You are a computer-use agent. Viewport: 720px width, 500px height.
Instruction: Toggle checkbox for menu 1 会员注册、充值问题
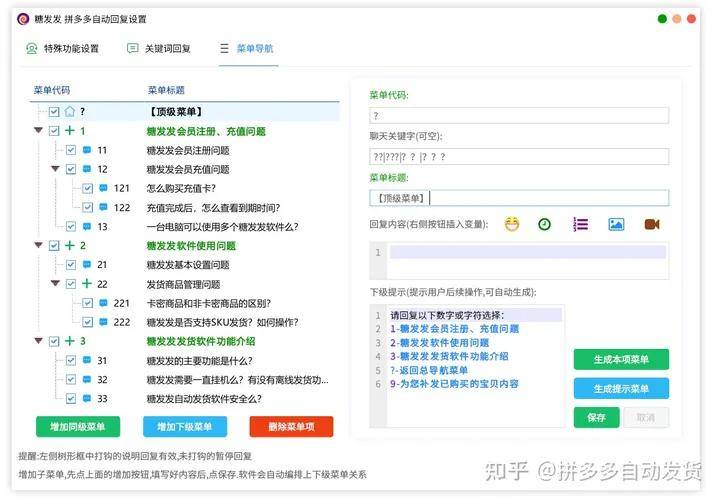[x=54, y=131]
